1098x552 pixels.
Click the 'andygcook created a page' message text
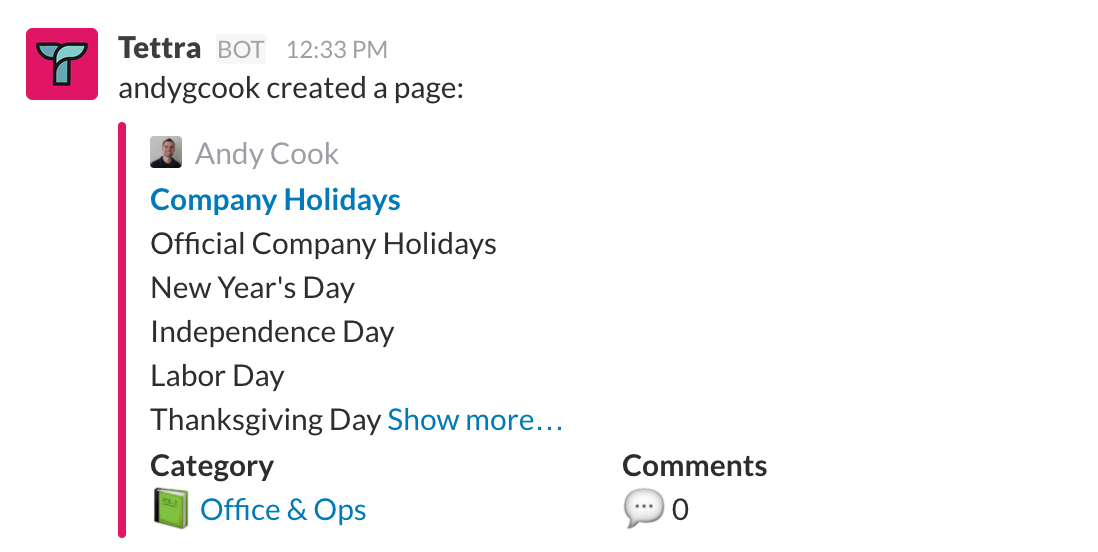[291, 89]
